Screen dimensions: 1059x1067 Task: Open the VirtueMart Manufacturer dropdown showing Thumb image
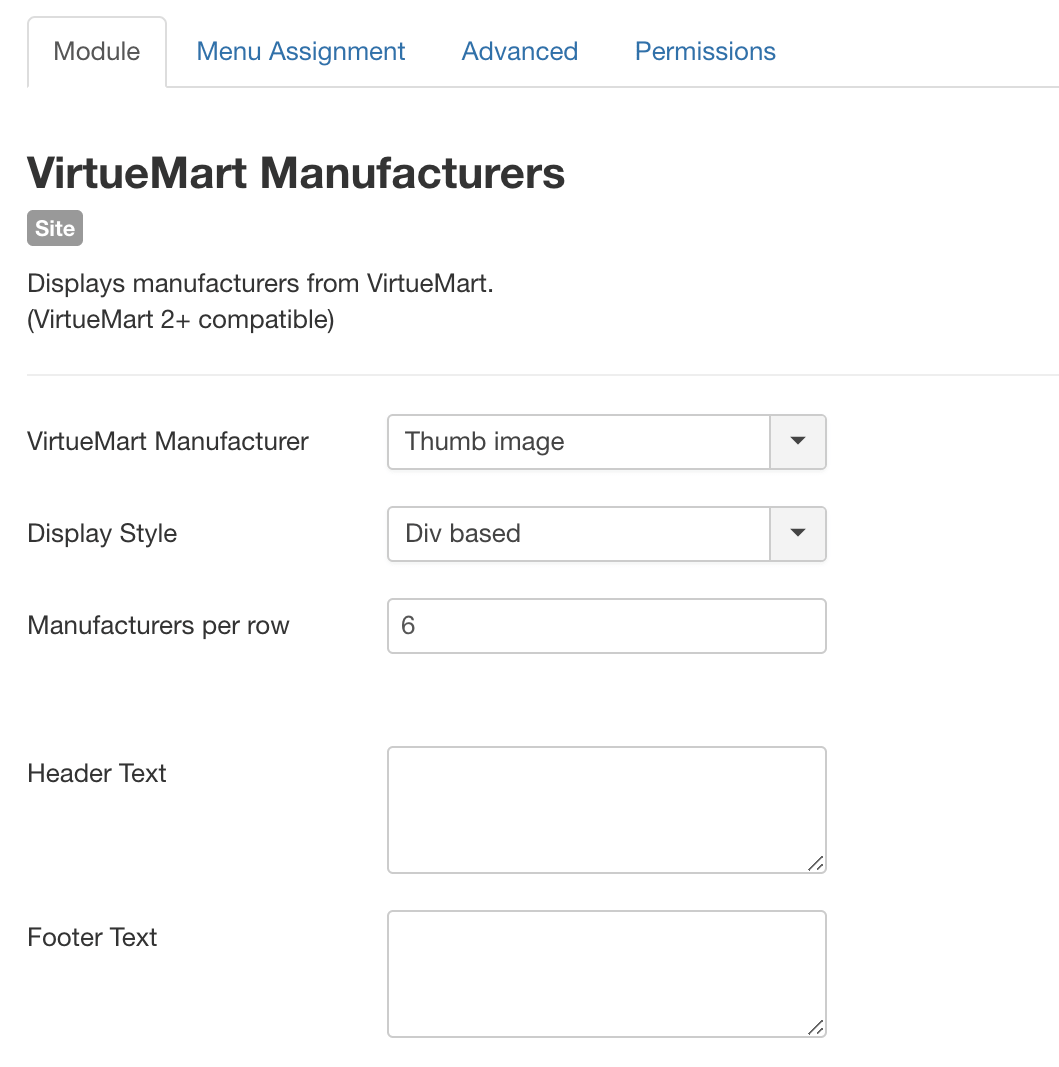click(x=606, y=442)
